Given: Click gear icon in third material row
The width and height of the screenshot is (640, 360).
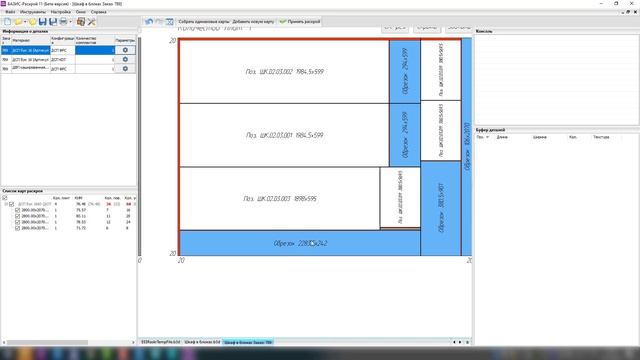Looking at the screenshot, I should tap(125, 69).
